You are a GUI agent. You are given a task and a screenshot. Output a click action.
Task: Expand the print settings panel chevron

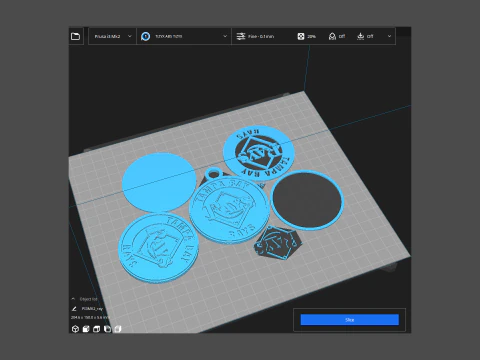(389, 36)
